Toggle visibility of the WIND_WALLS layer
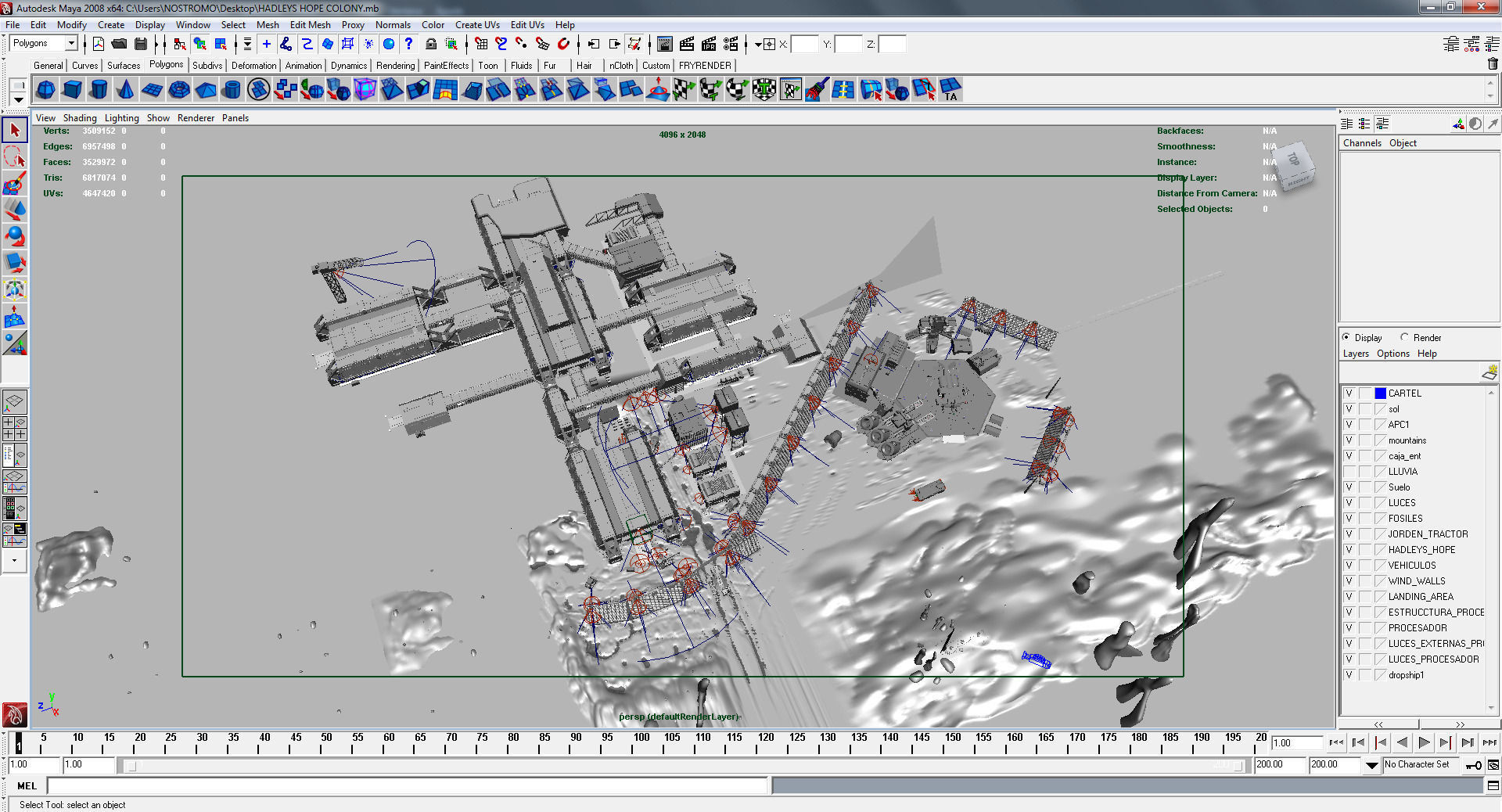Screen dimensions: 1502x812 pos(1349,581)
